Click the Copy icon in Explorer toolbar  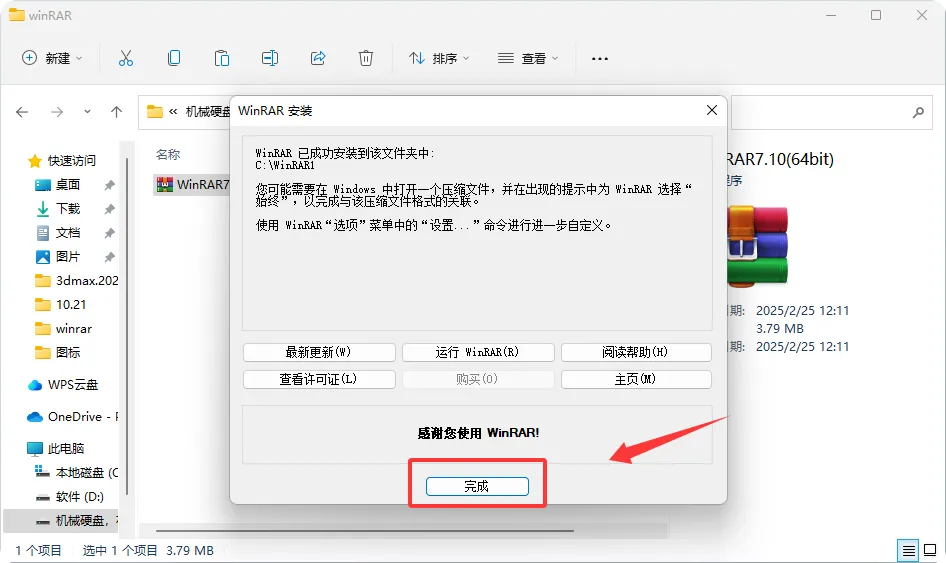pos(174,59)
